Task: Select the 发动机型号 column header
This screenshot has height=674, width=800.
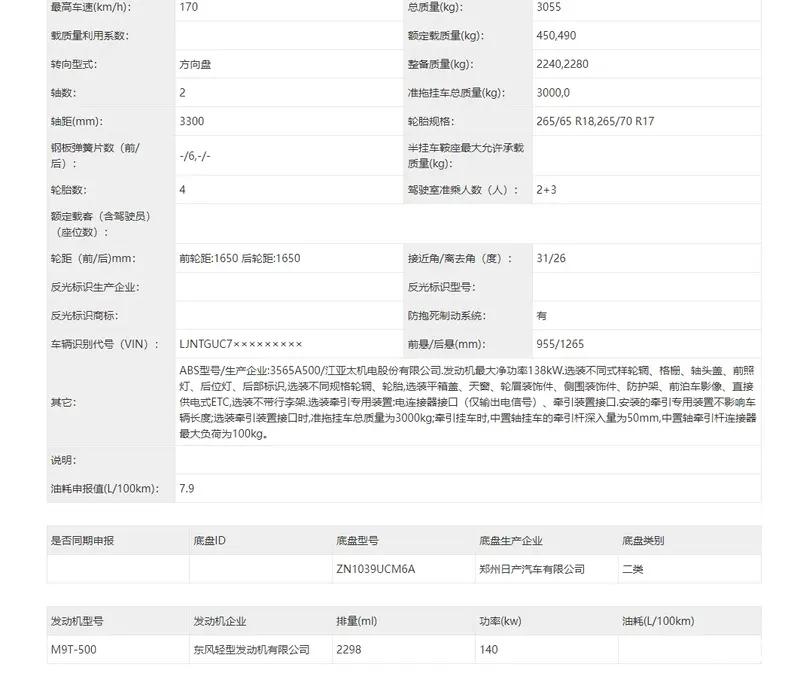Action: coord(77,621)
